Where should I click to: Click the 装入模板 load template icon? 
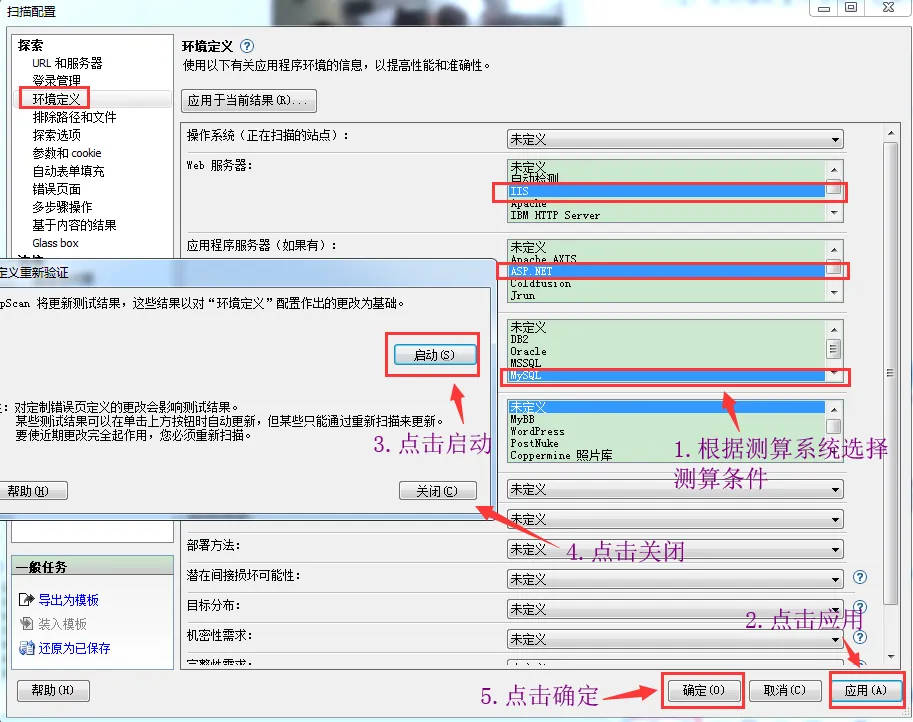27,624
